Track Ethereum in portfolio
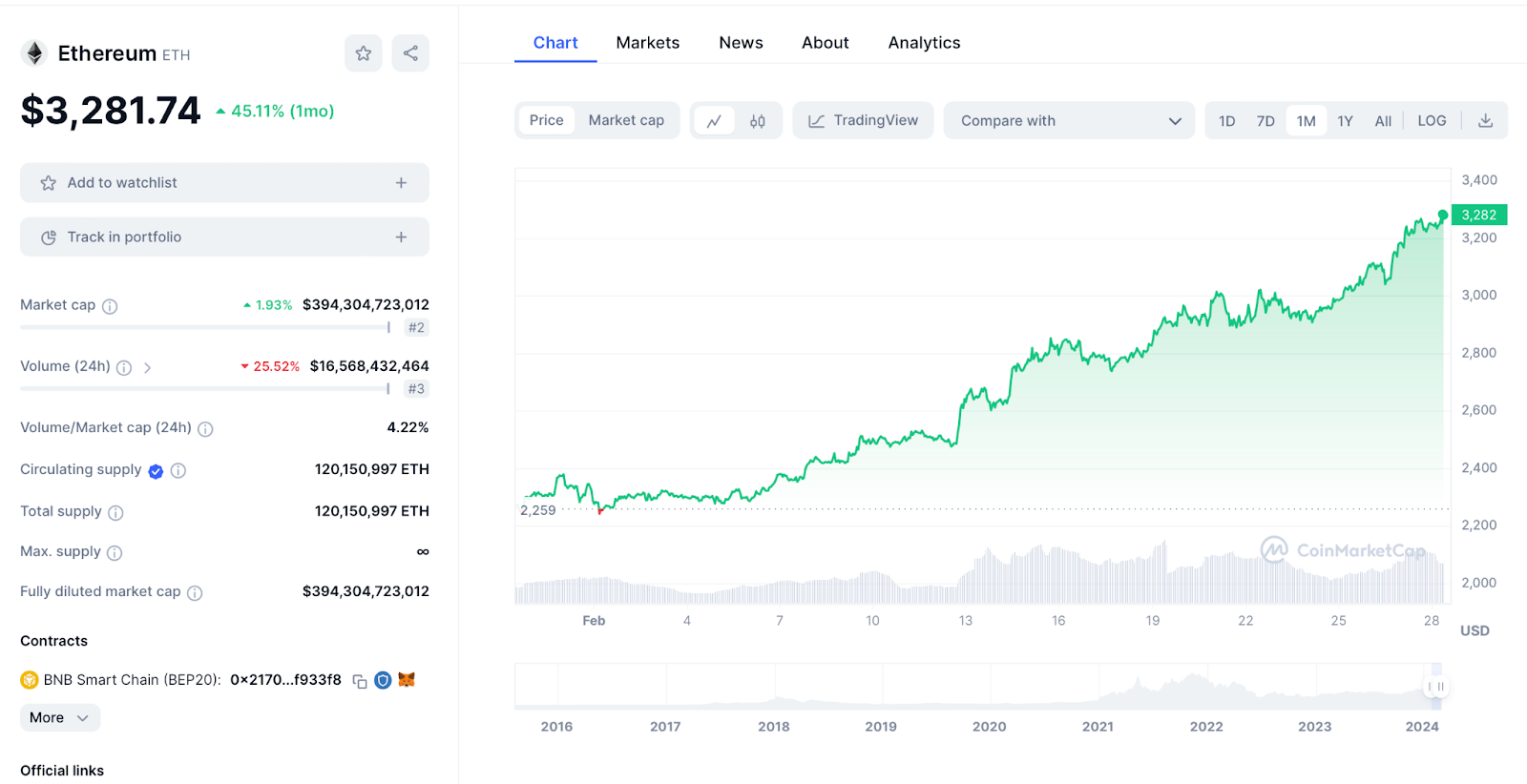The width and height of the screenshot is (1527, 784). pos(224,237)
